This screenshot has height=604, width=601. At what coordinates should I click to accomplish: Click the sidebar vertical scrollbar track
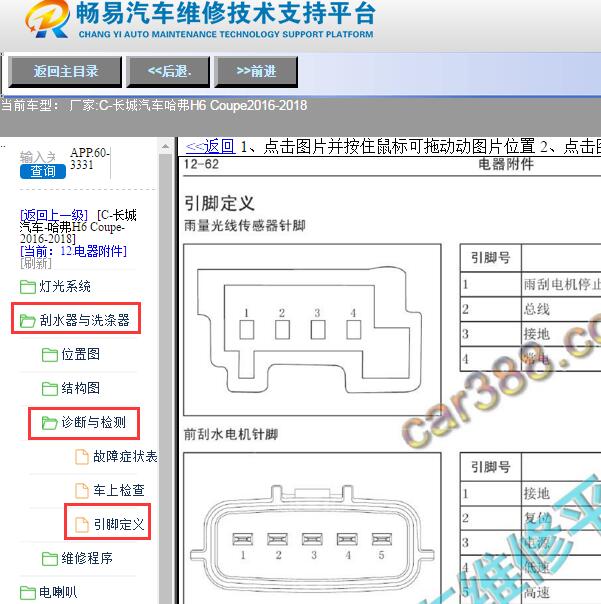[166, 379]
